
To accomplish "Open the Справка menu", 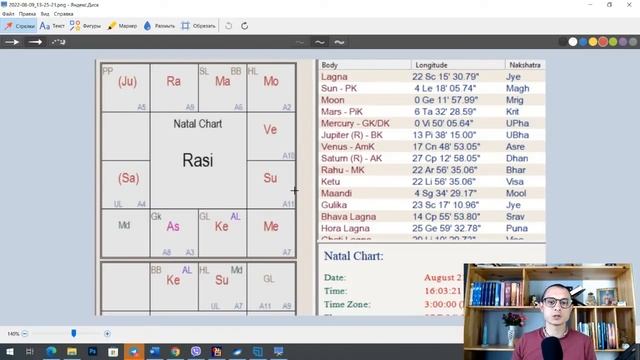I will tap(63, 14).
